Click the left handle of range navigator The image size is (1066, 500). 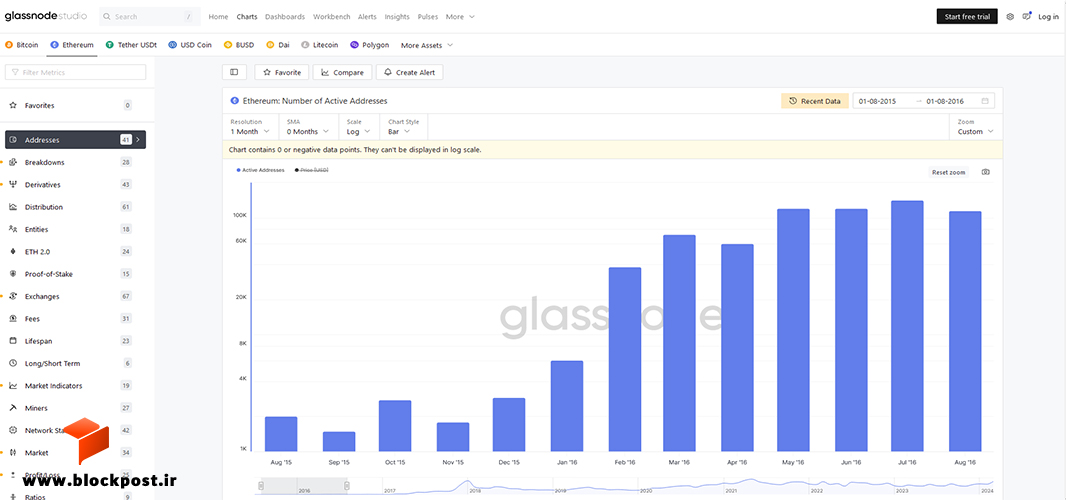click(x=261, y=486)
